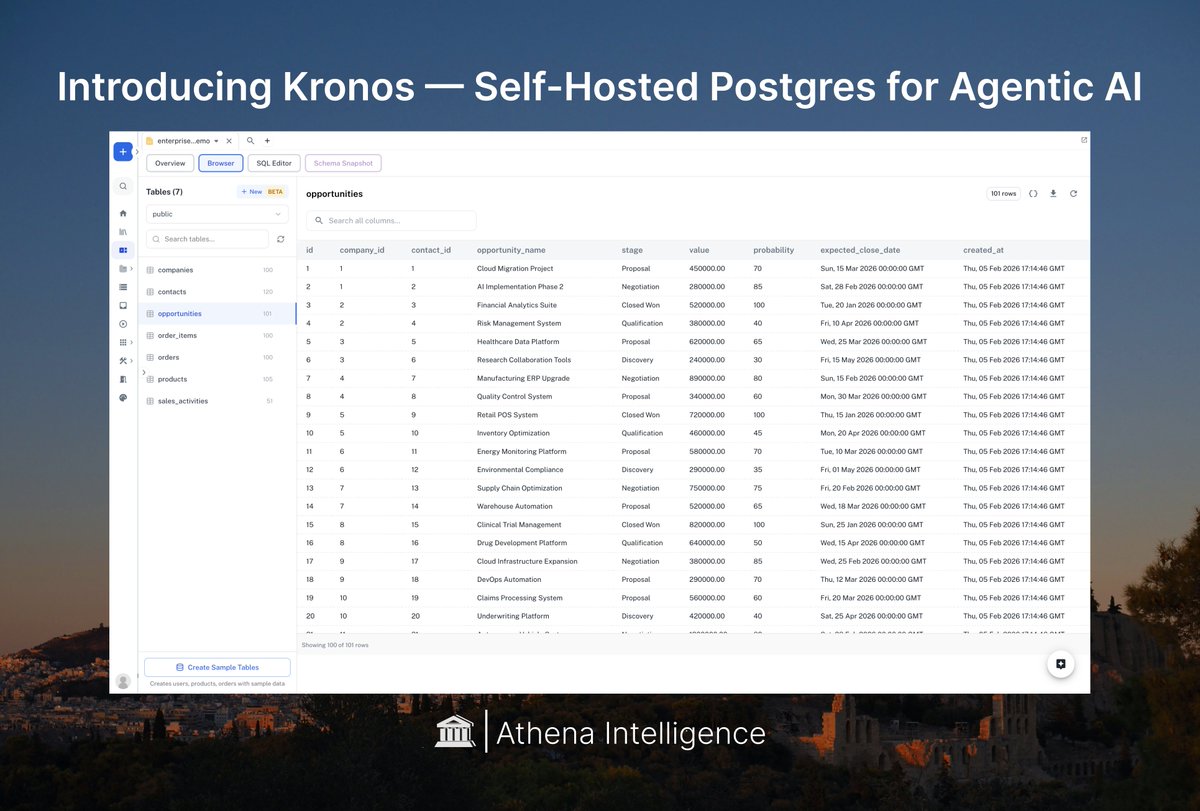Expand the tools chevron in sidebar
Screen dimensions: 1200x811
click(131, 361)
